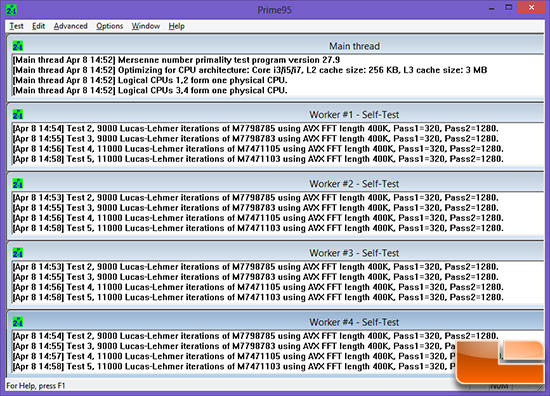Activate the Main thread title bar
Screen dimensions: 550x396
coord(276,46)
